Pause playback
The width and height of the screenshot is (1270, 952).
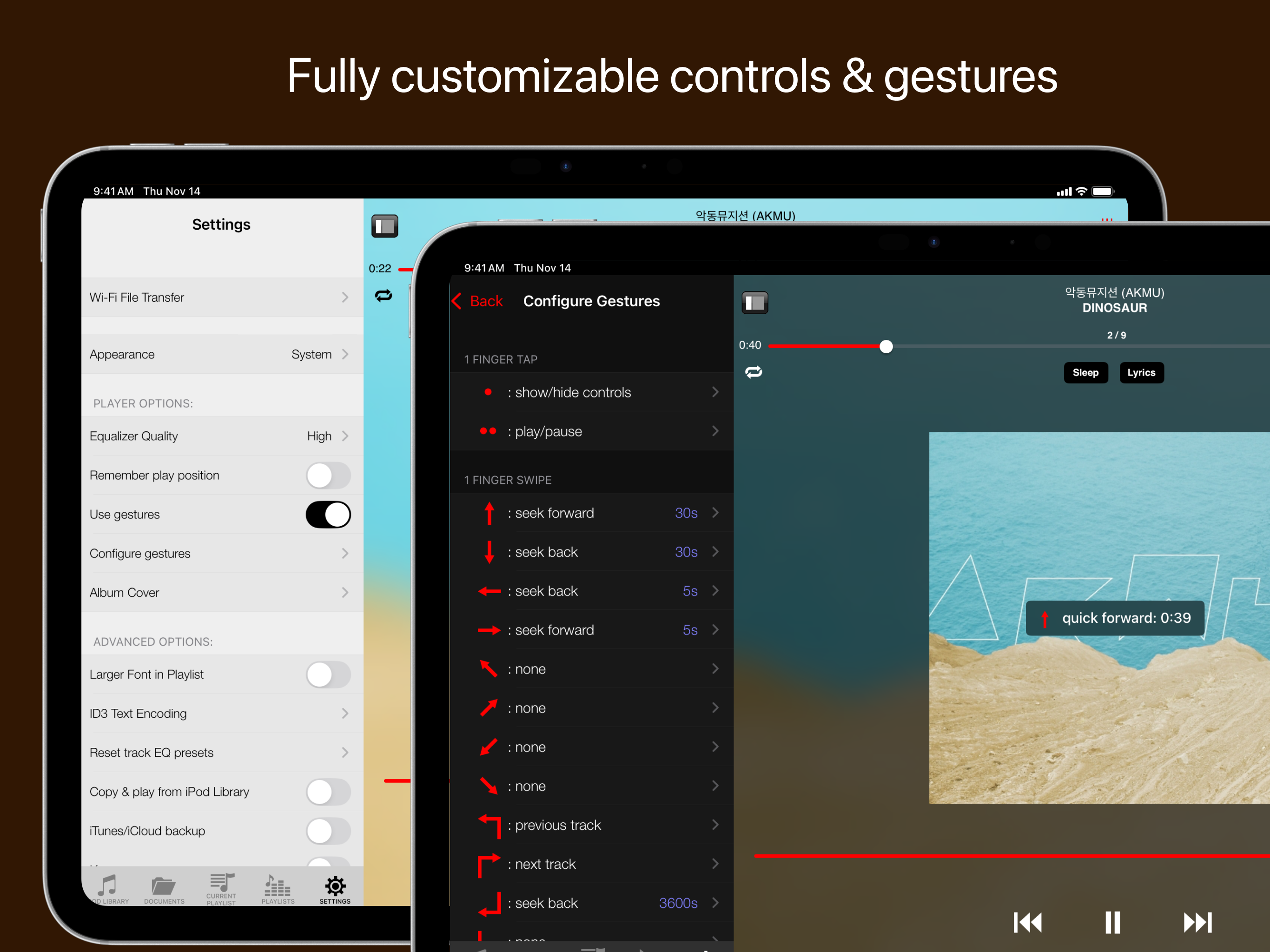pyautogui.click(x=1113, y=923)
